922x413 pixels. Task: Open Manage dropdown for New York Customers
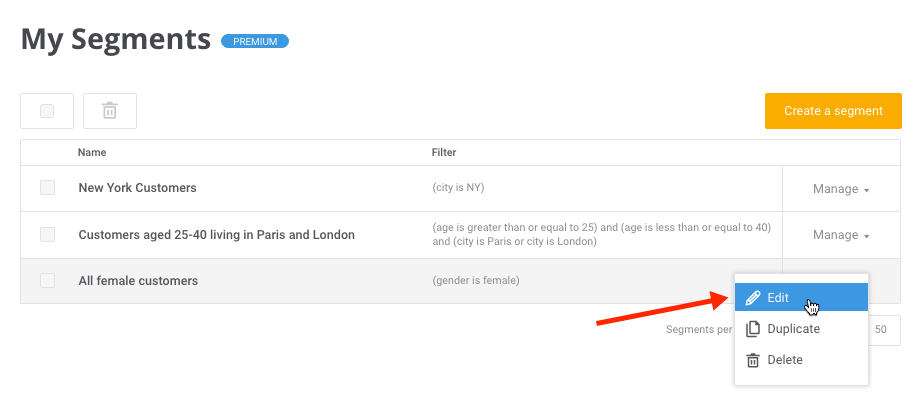click(841, 189)
